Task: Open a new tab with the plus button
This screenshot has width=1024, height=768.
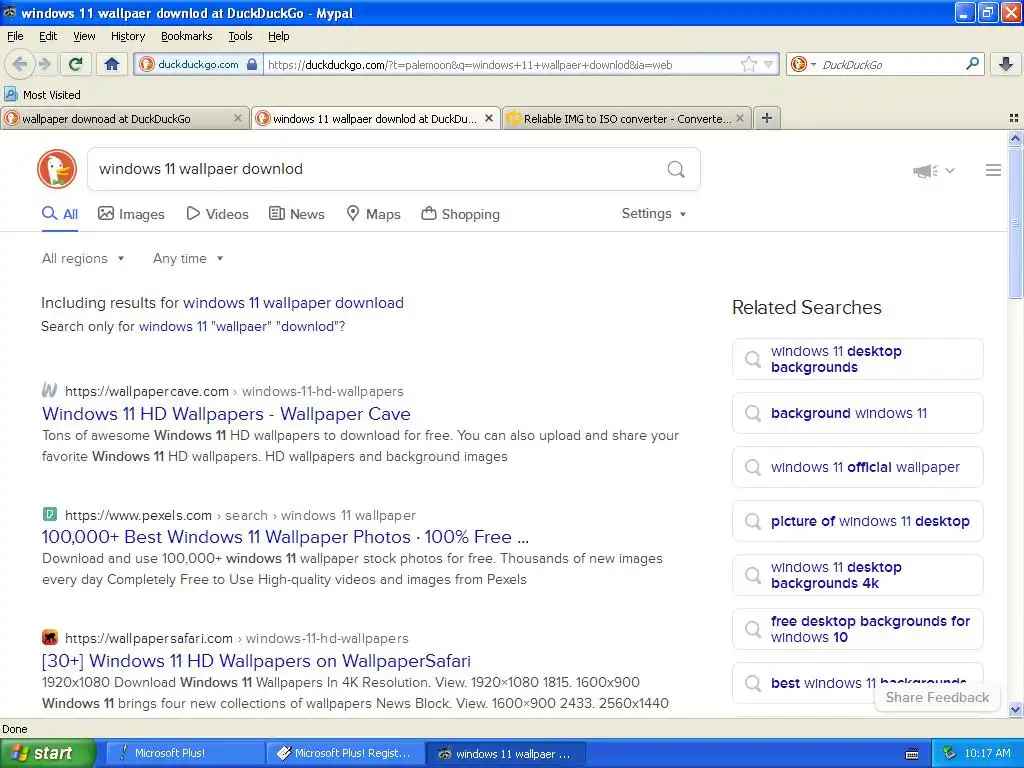Action: (x=767, y=118)
